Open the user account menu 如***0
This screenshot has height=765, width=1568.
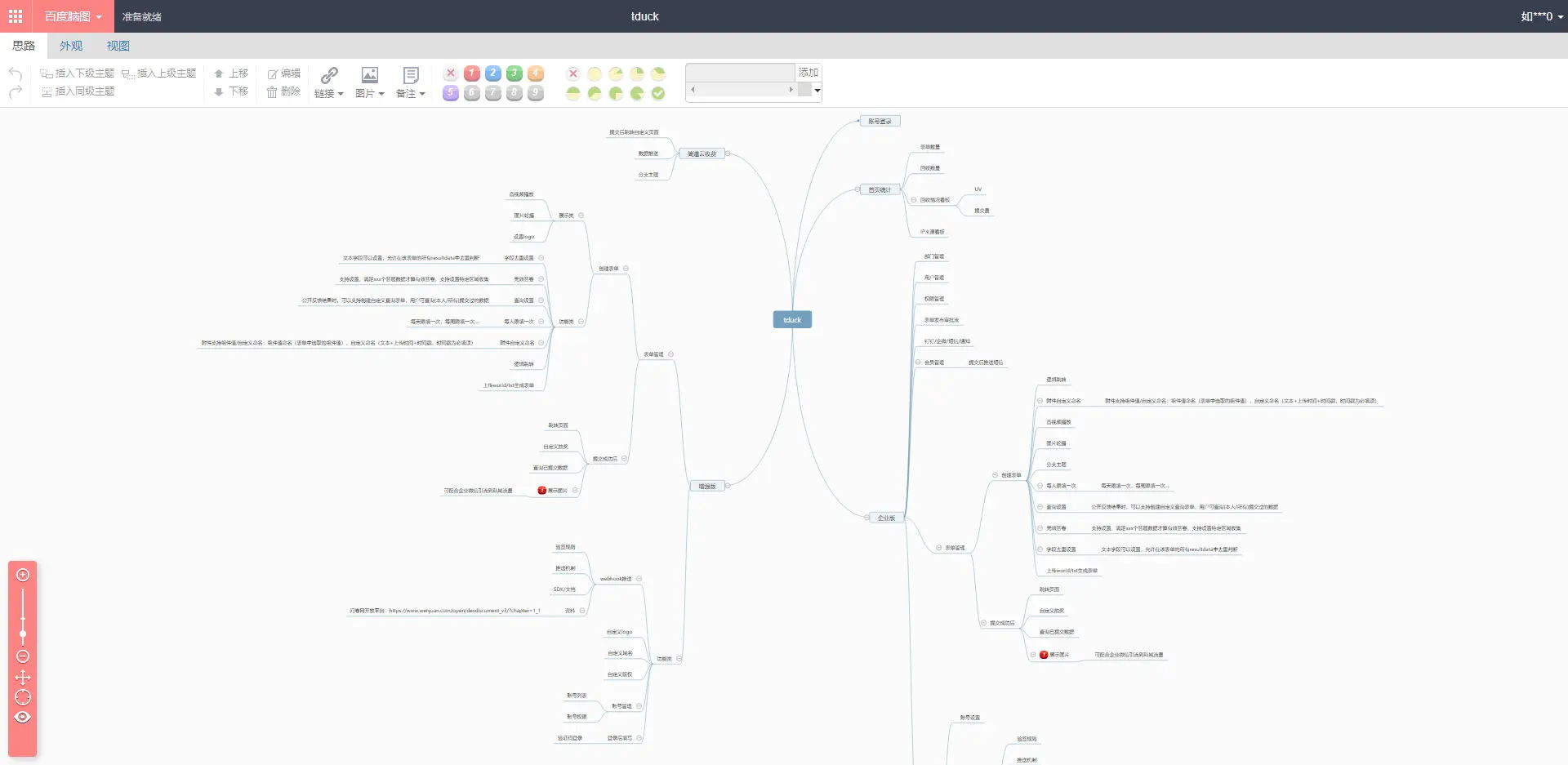1542,16
